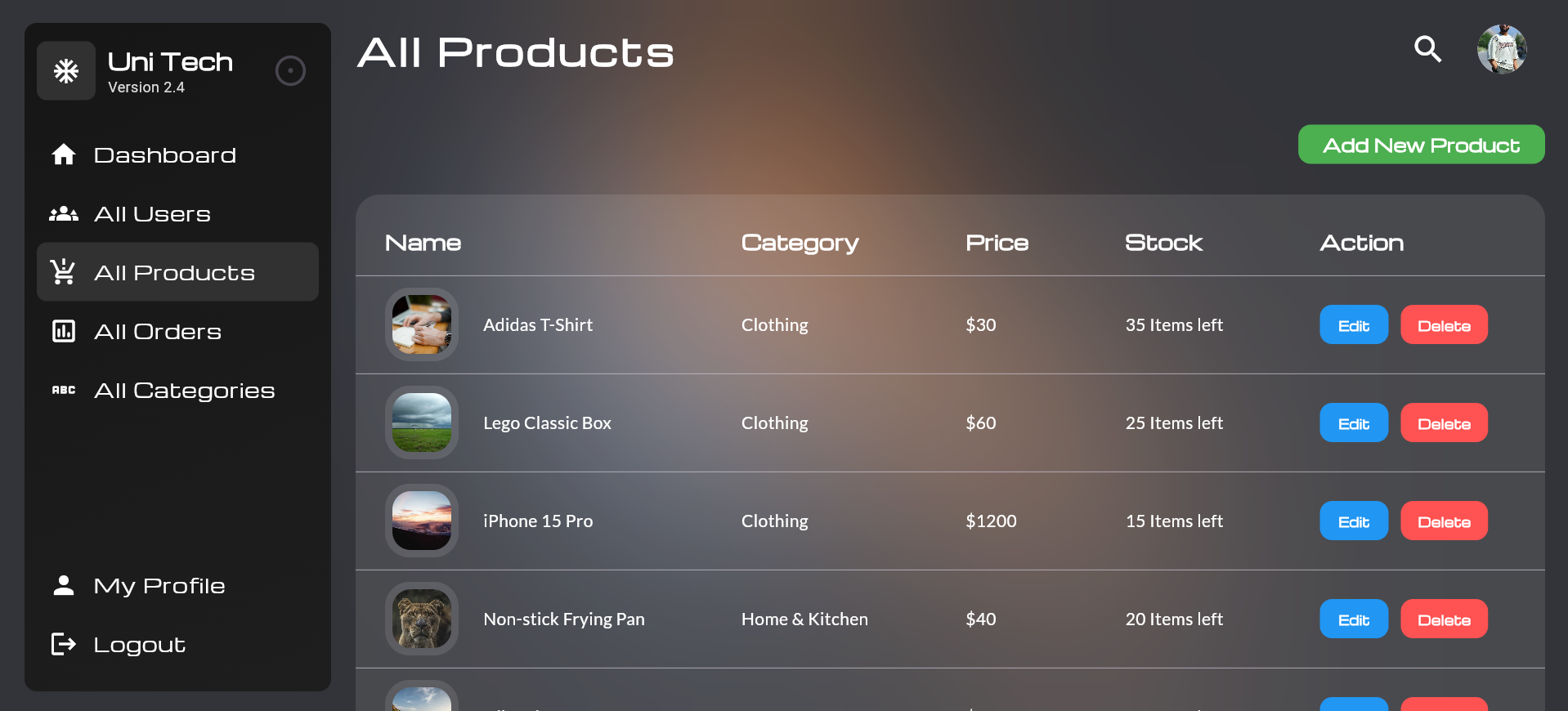
Task: Toggle the sidebar circle radio button
Action: click(290, 71)
